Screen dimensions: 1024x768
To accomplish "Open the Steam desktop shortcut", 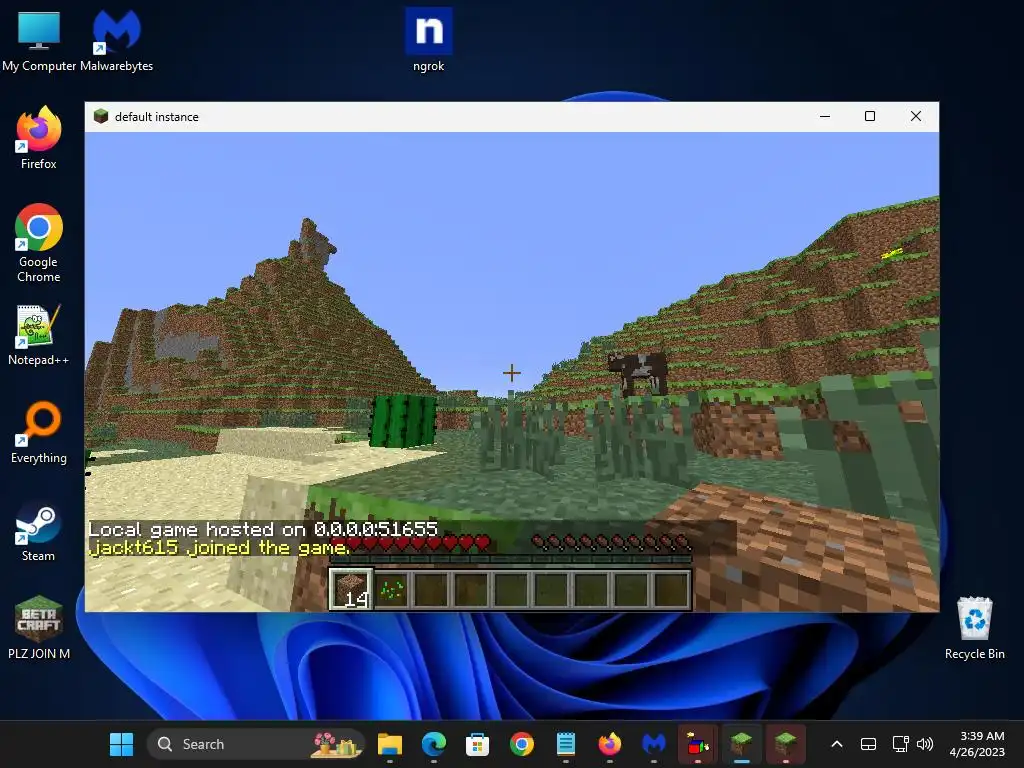I will point(39,531).
